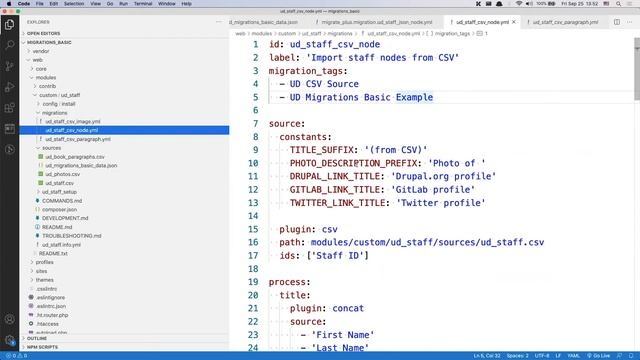640x360 pixels.
Task: Click the volume menu bar icon
Action: (529, 4)
